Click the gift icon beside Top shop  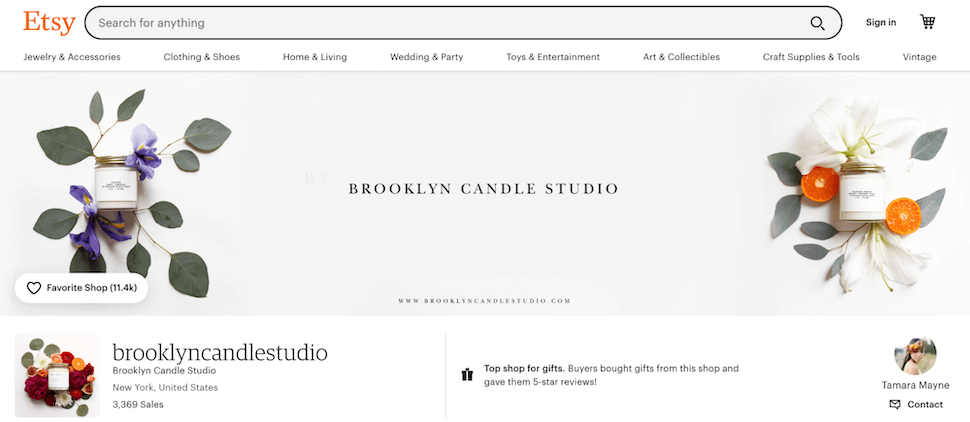467,375
